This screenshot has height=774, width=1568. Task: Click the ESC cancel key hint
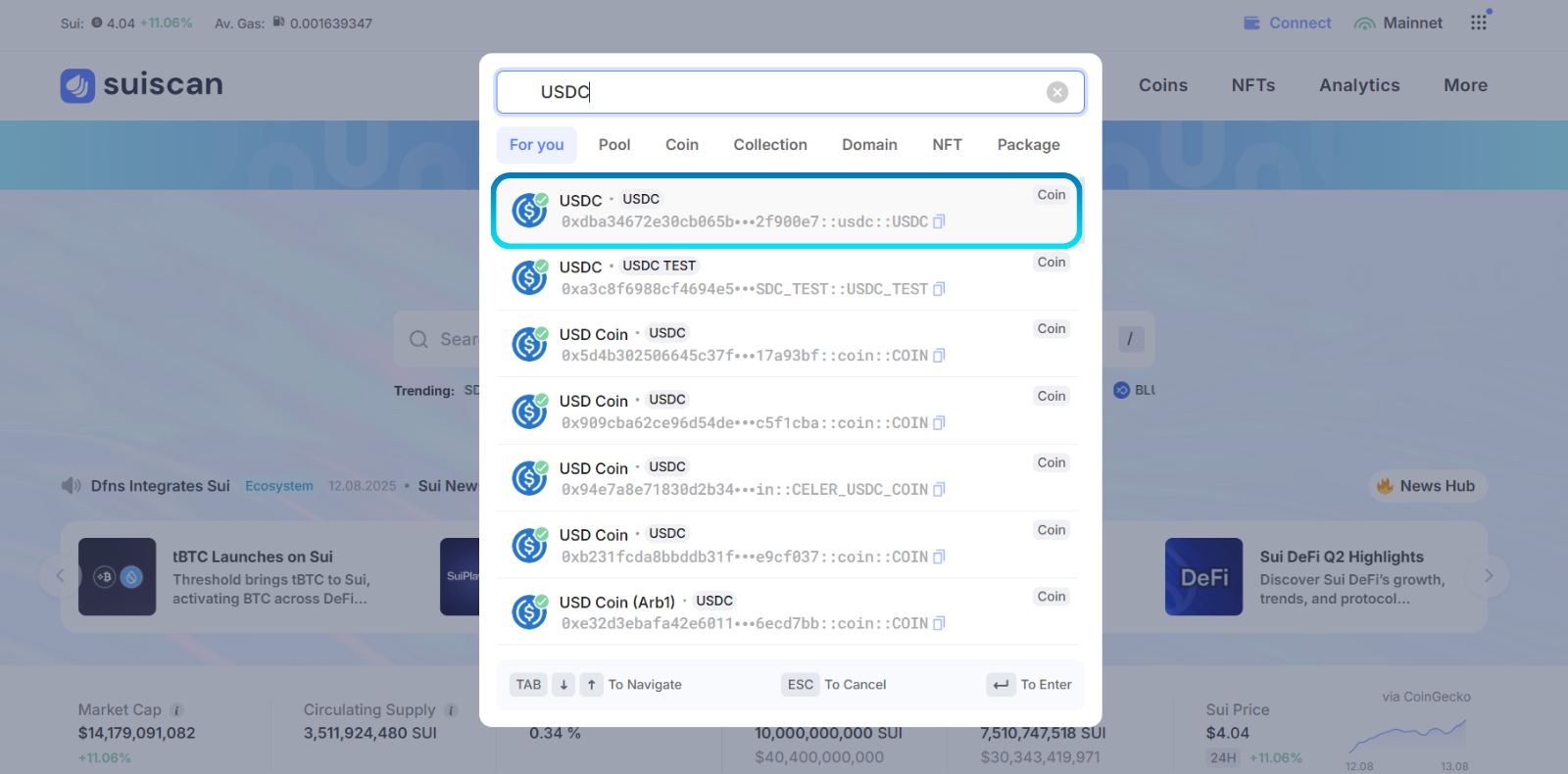coord(801,685)
